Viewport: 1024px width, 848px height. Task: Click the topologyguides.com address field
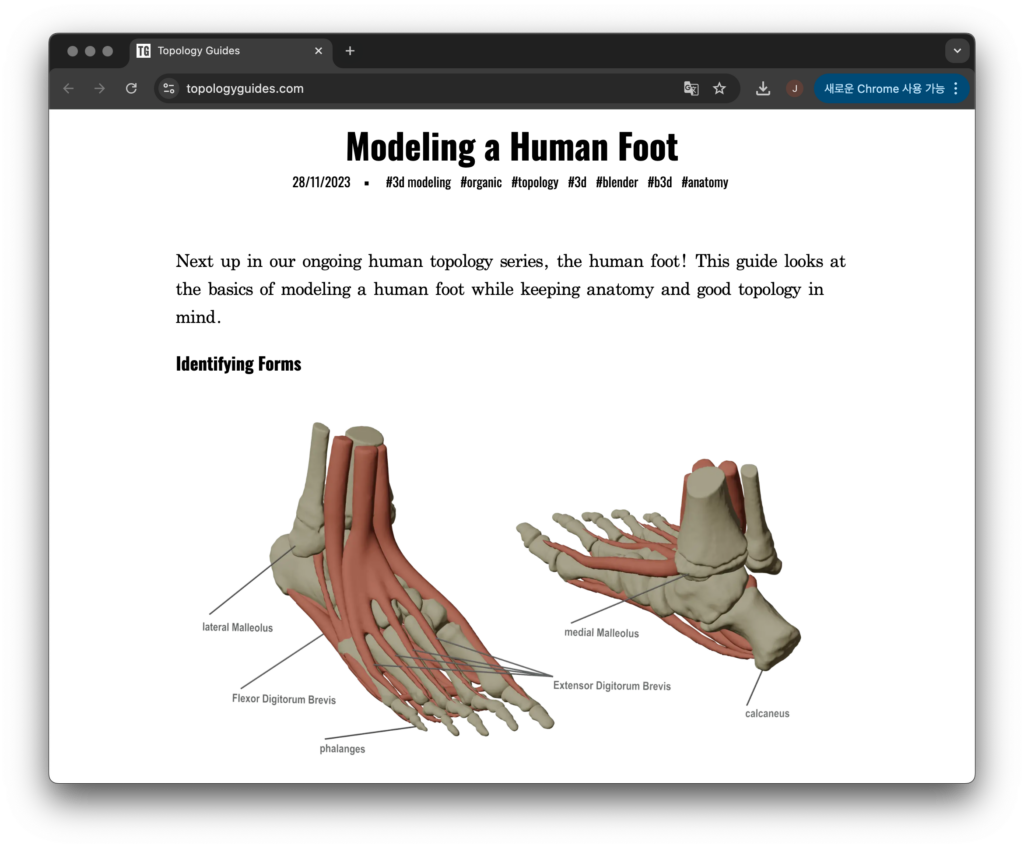[400, 89]
